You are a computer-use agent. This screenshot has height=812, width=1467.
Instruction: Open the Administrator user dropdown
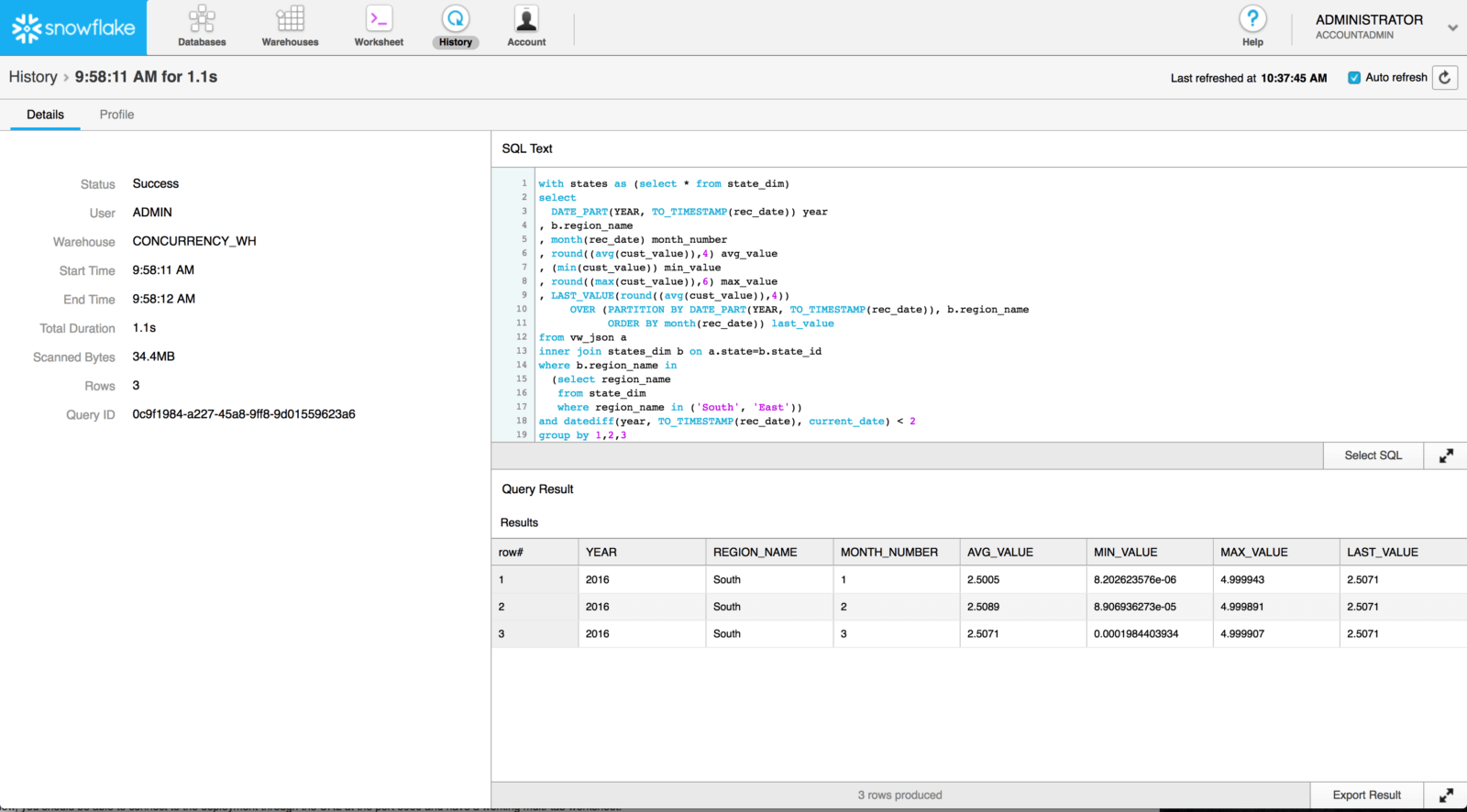tap(1452, 27)
